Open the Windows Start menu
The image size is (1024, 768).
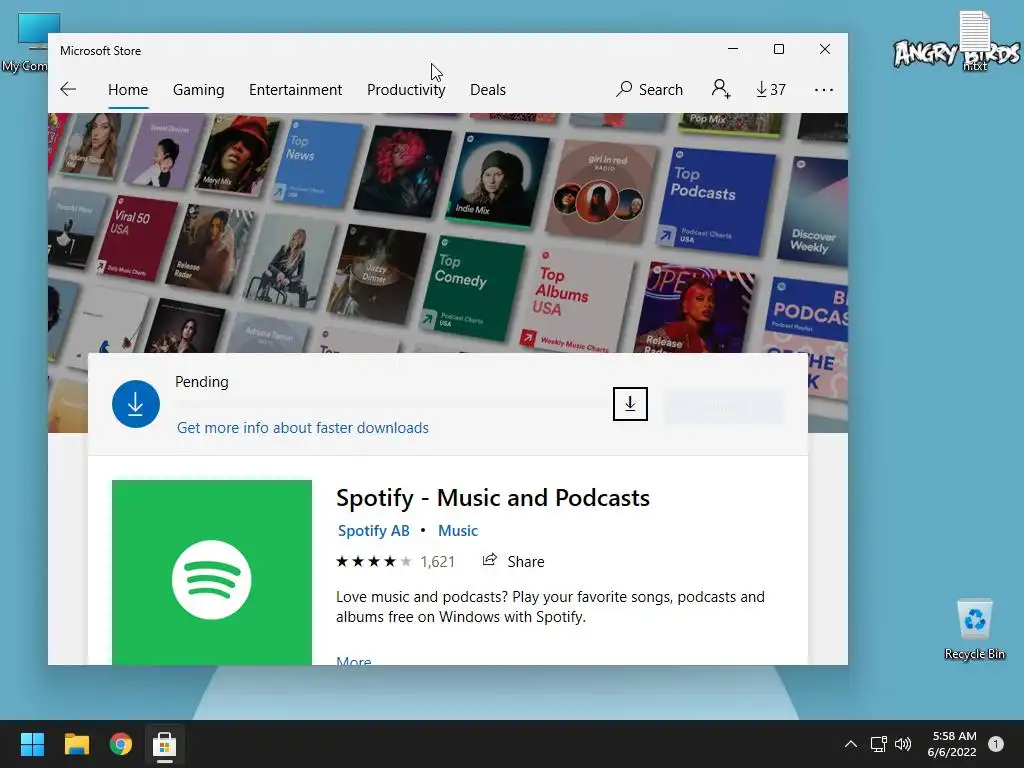pyautogui.click(x=32, y=744)
